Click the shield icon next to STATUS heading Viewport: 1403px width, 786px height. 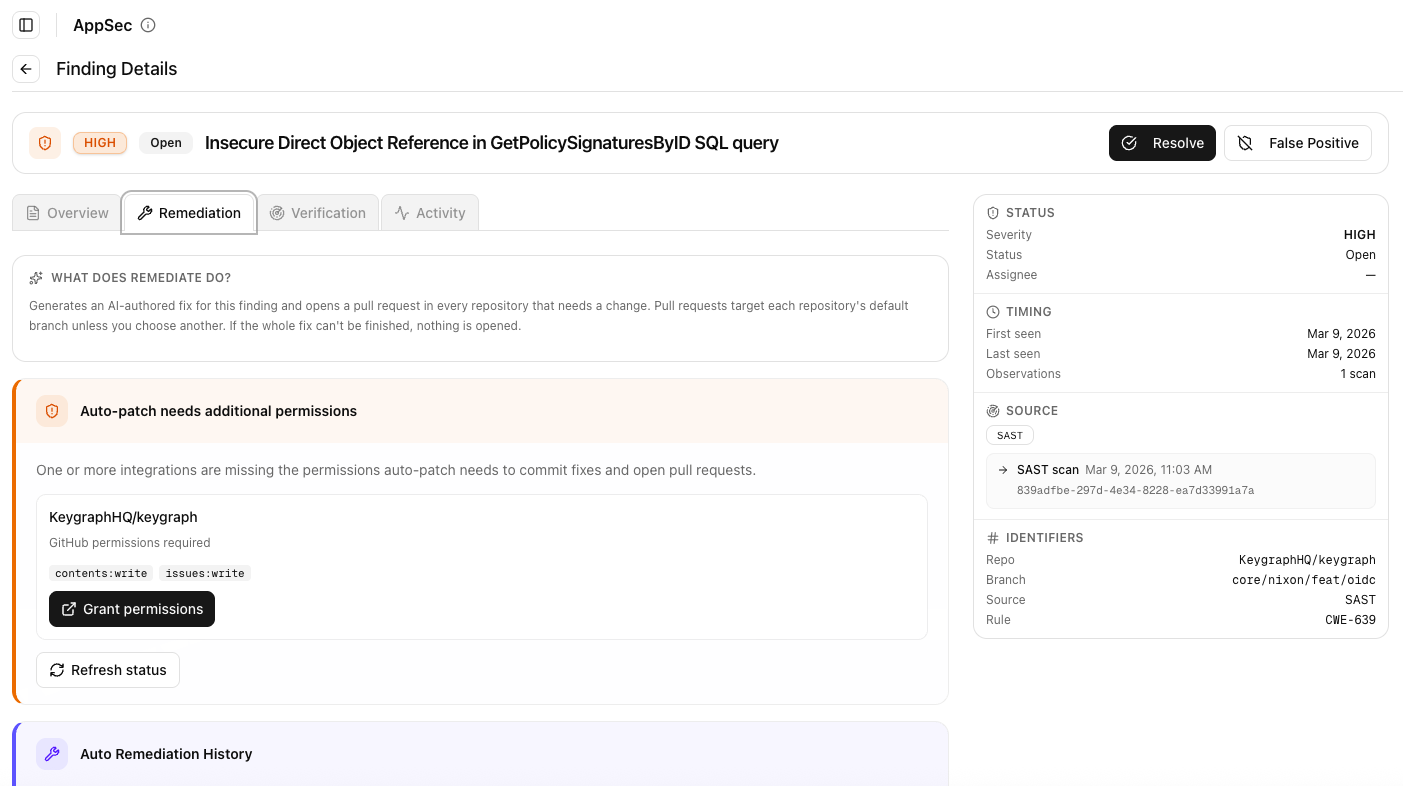pos(993,213)
